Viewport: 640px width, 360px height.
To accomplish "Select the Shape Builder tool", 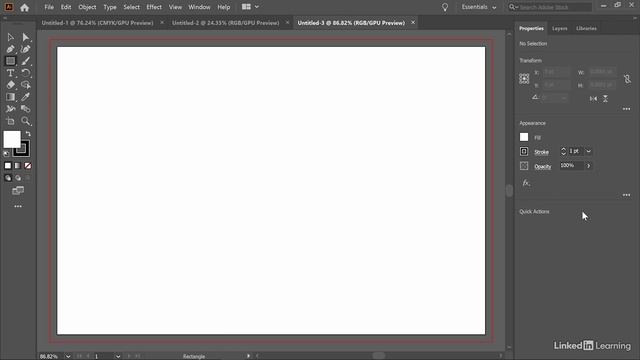I will pyautogui.click(x=25, y=85).
